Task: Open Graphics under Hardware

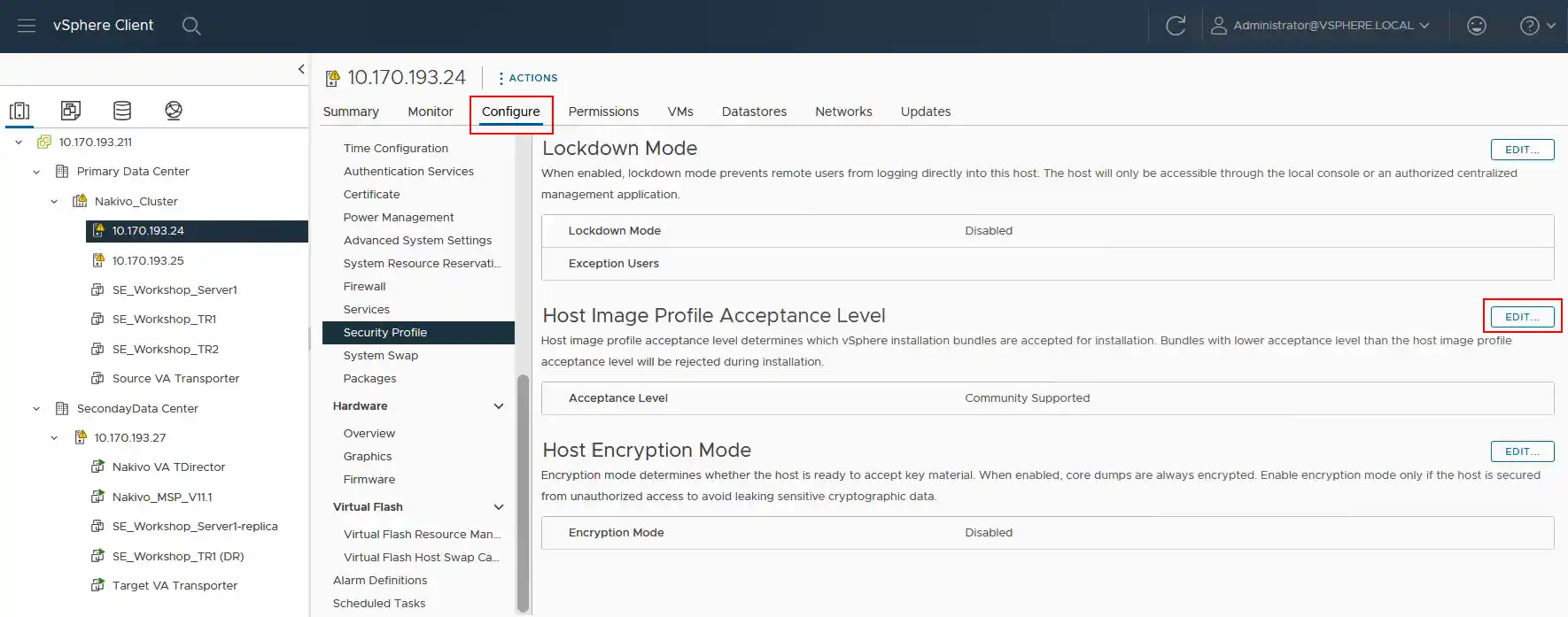Action: click(x=367, y=457)
